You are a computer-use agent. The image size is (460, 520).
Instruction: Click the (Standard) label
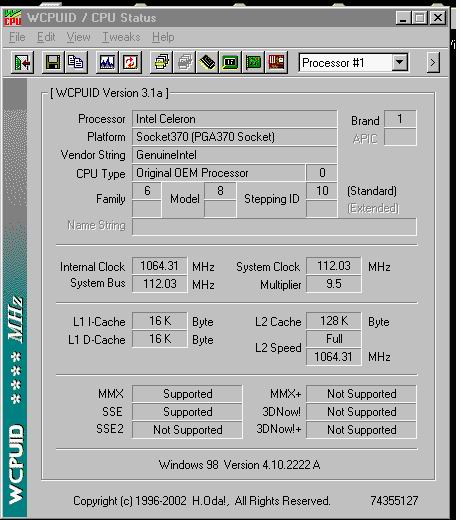[372, 191]
